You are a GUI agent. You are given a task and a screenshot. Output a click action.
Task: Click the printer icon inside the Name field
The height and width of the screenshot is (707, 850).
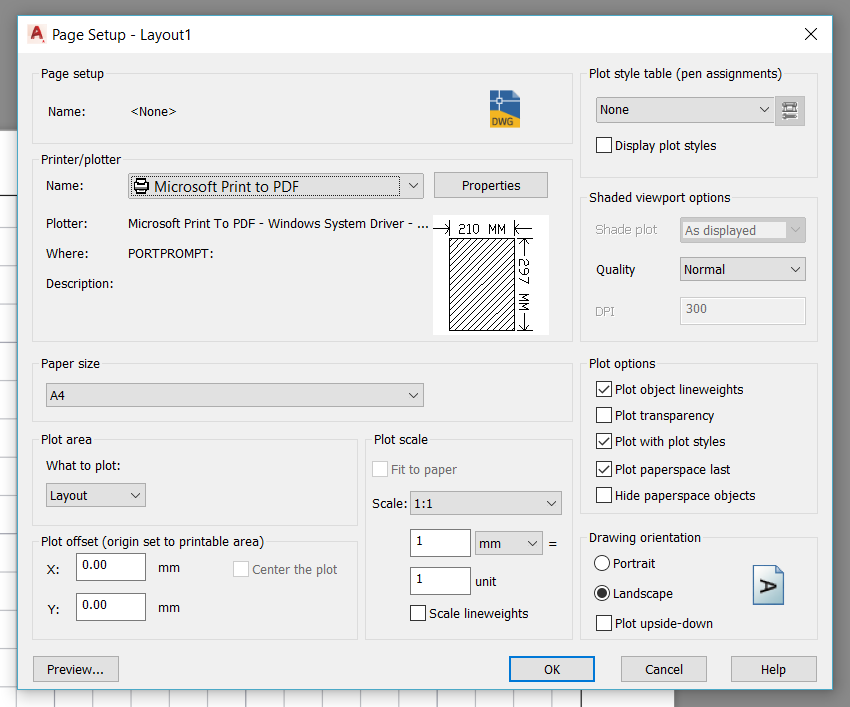[x=141, y=185]
